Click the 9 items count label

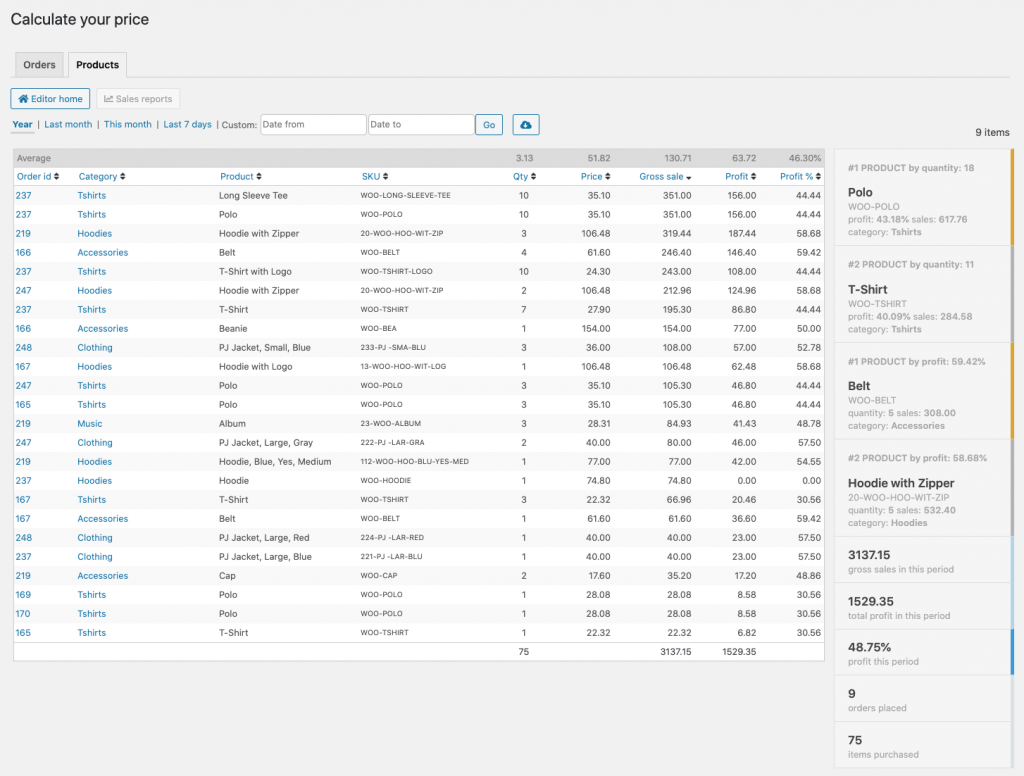[992, 133]
